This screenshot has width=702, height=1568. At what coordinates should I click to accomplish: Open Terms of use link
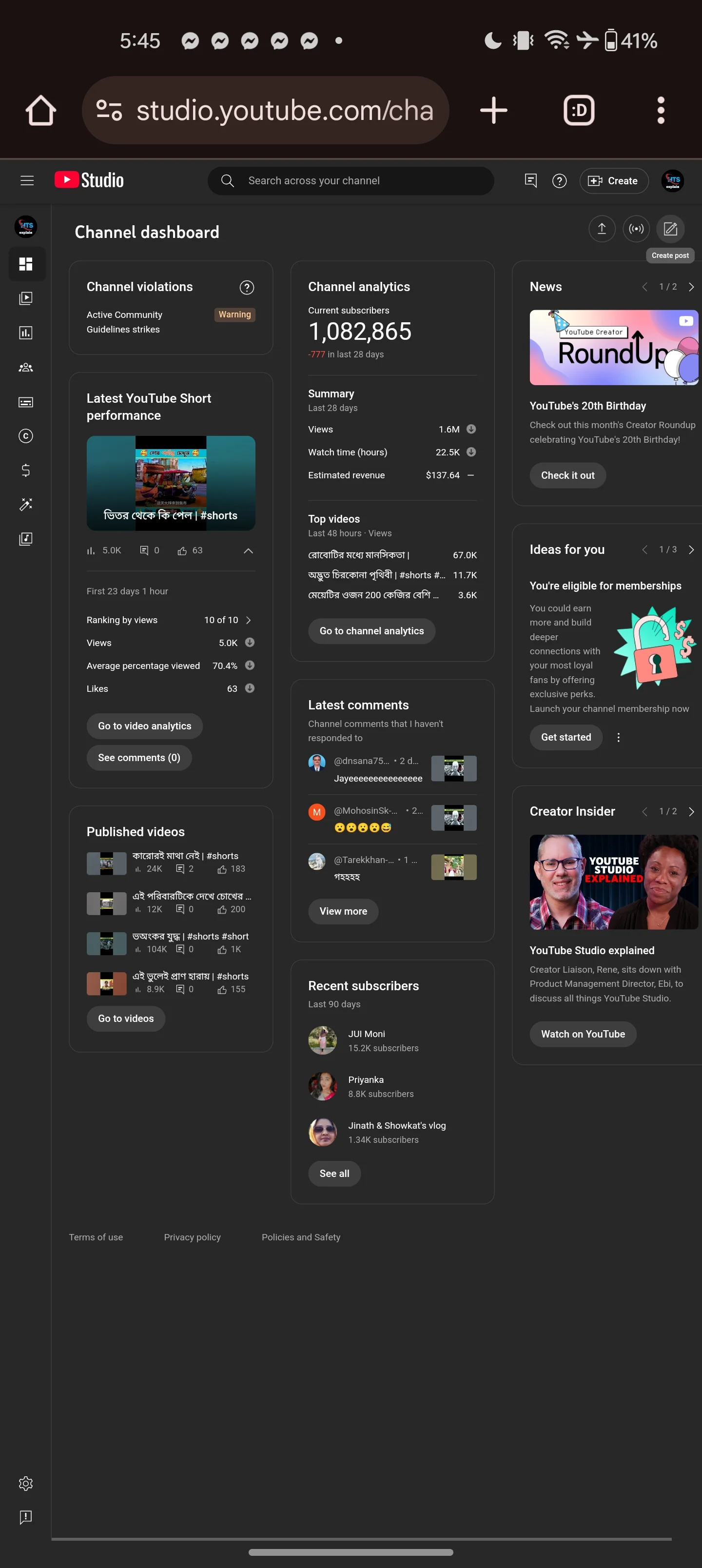tap(96, 1237)
